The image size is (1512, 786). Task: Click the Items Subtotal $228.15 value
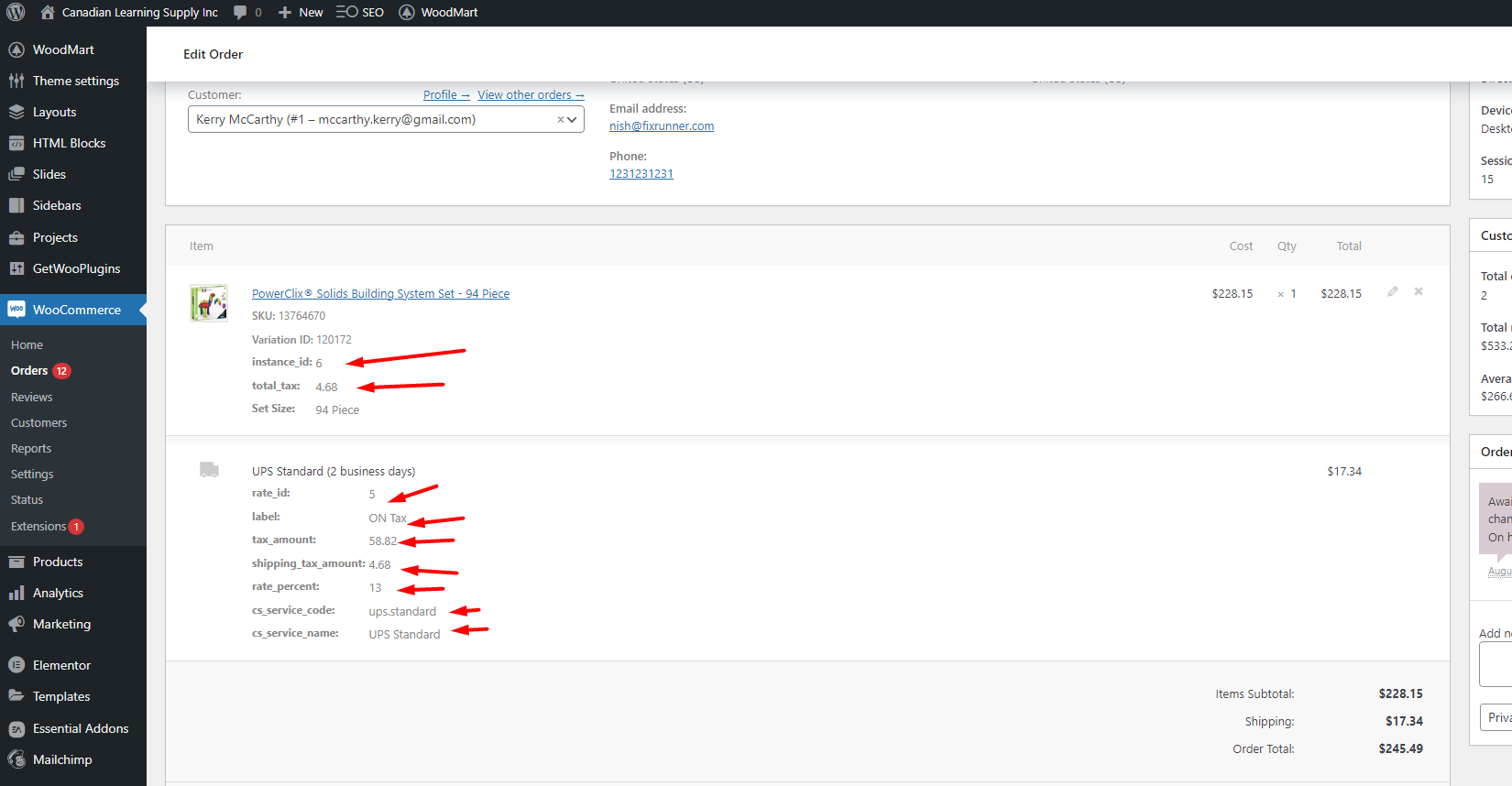[1400, 694]
